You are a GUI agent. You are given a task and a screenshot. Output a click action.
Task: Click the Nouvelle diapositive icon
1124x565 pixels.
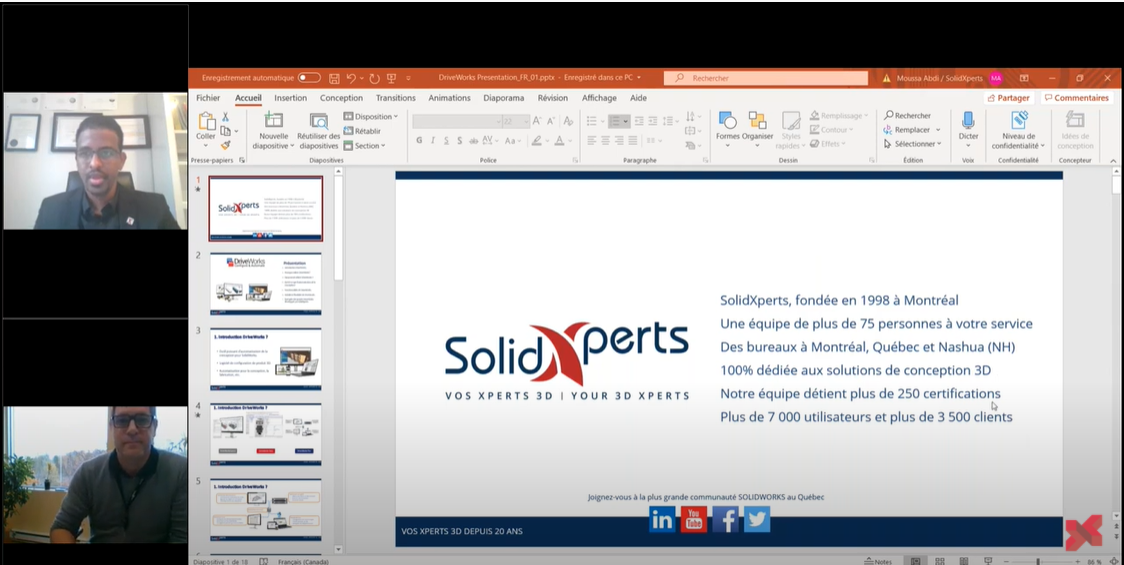click(x=274, y=121)
